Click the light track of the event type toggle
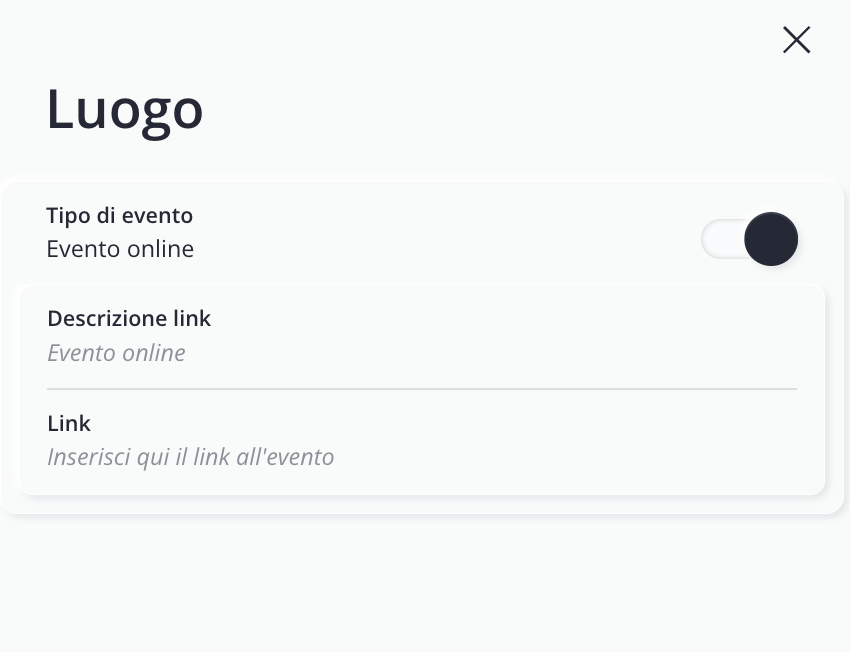The height and width of the screenshot is (652, 850). click(720, 239)
